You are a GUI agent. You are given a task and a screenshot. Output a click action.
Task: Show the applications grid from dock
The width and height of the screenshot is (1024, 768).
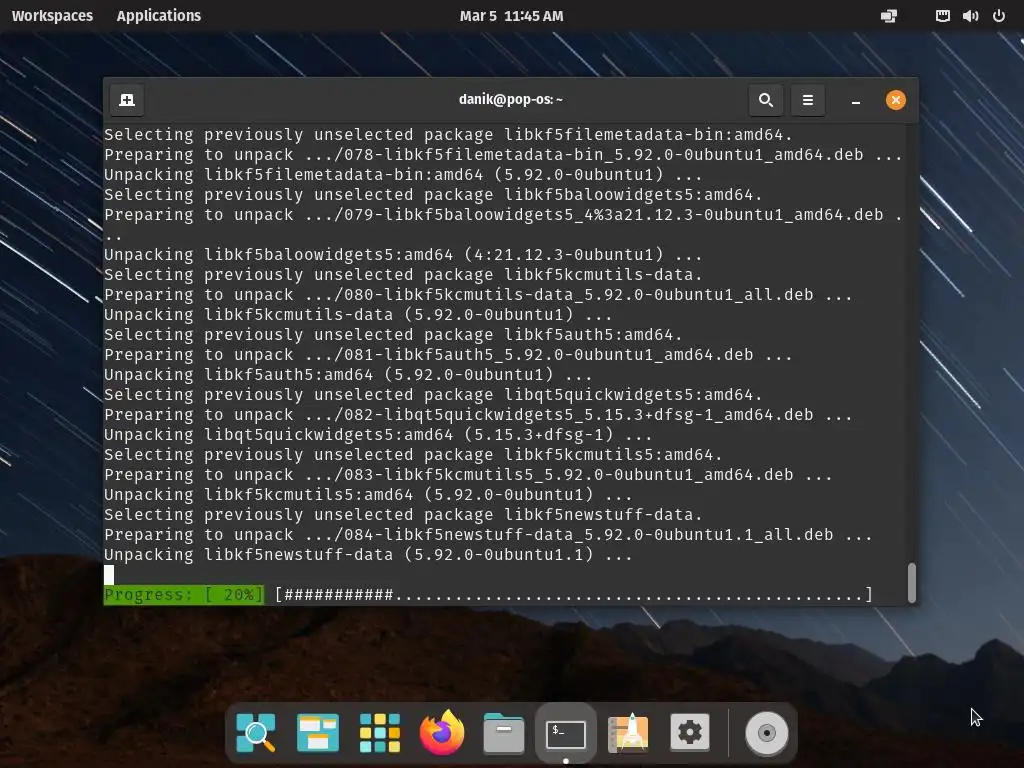coord(379,733)
